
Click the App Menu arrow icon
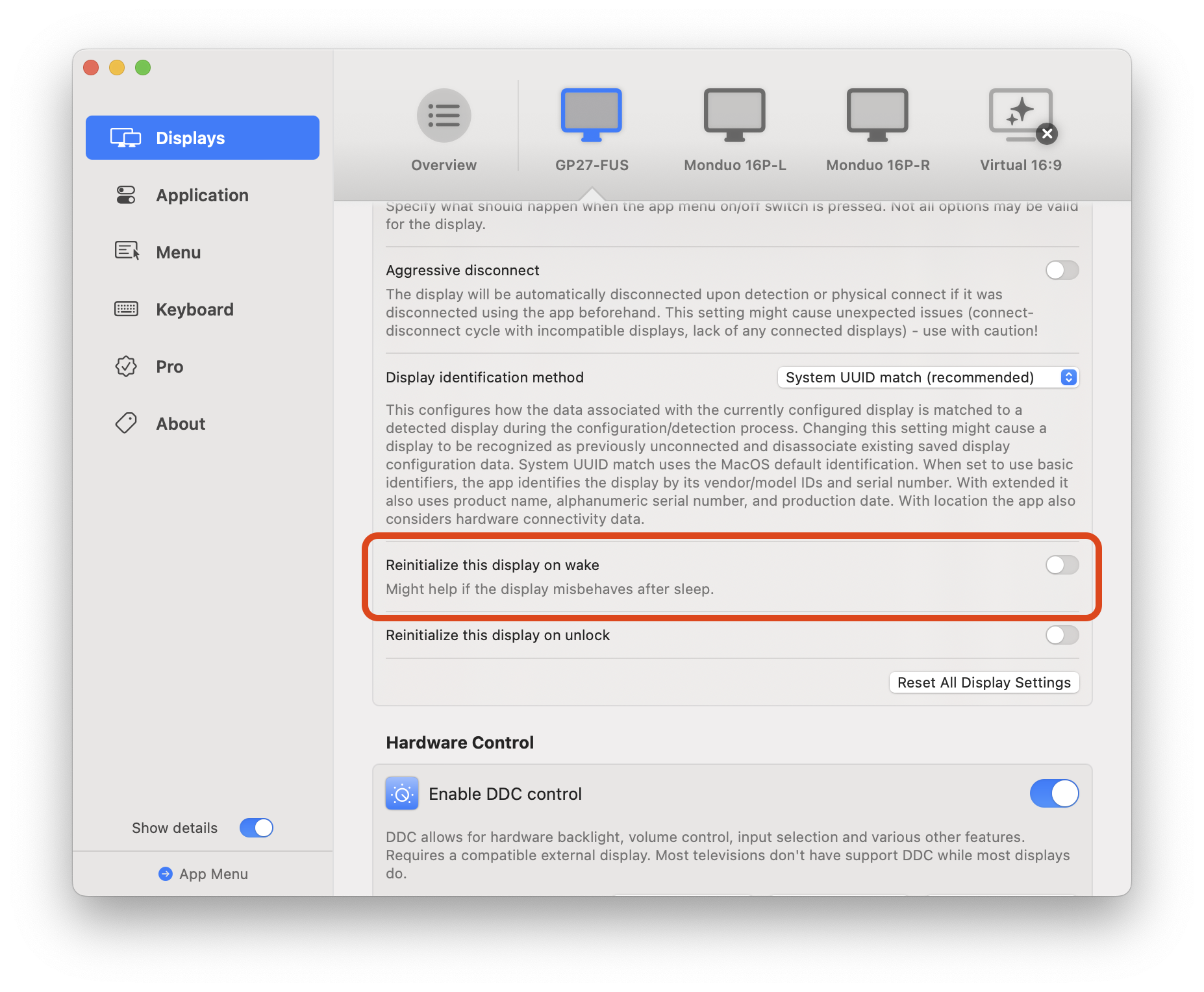[166, 874]
